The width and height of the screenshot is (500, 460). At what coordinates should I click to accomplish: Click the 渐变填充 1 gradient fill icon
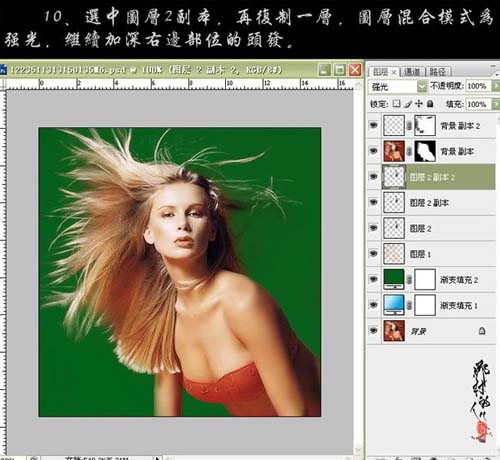394,305
